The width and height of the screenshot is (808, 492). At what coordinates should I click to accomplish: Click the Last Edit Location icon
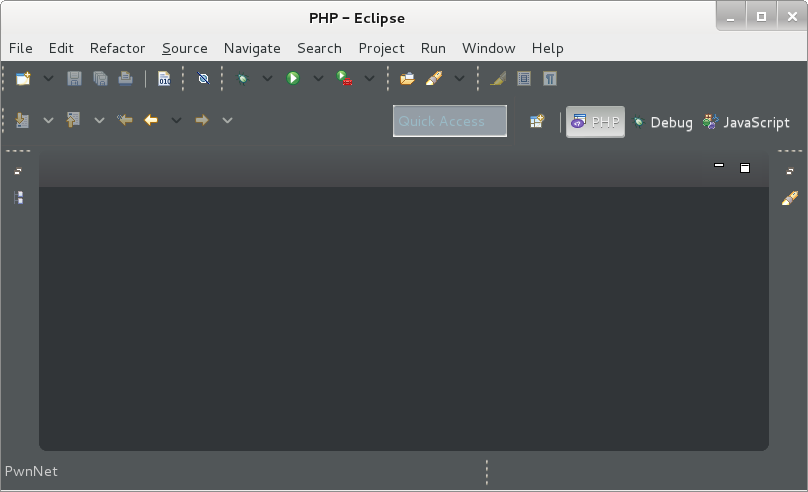(x=125, y=121)
